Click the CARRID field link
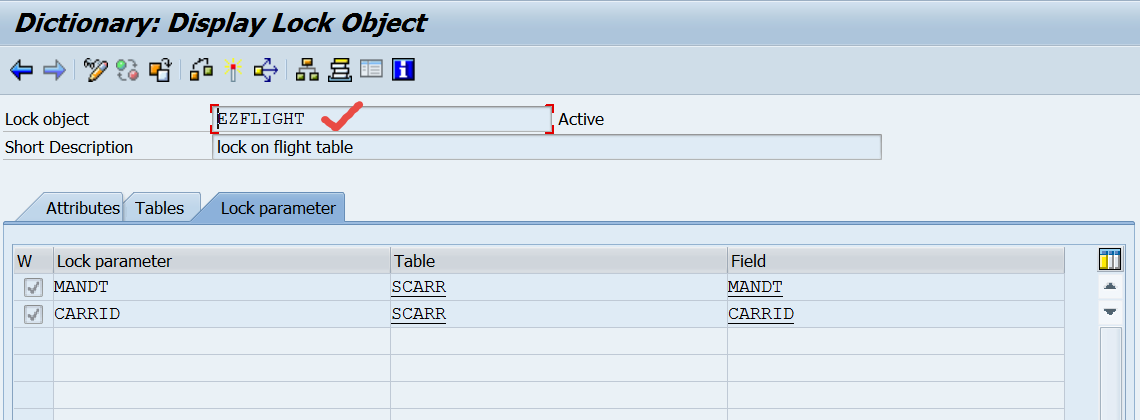 pos(760,314)
